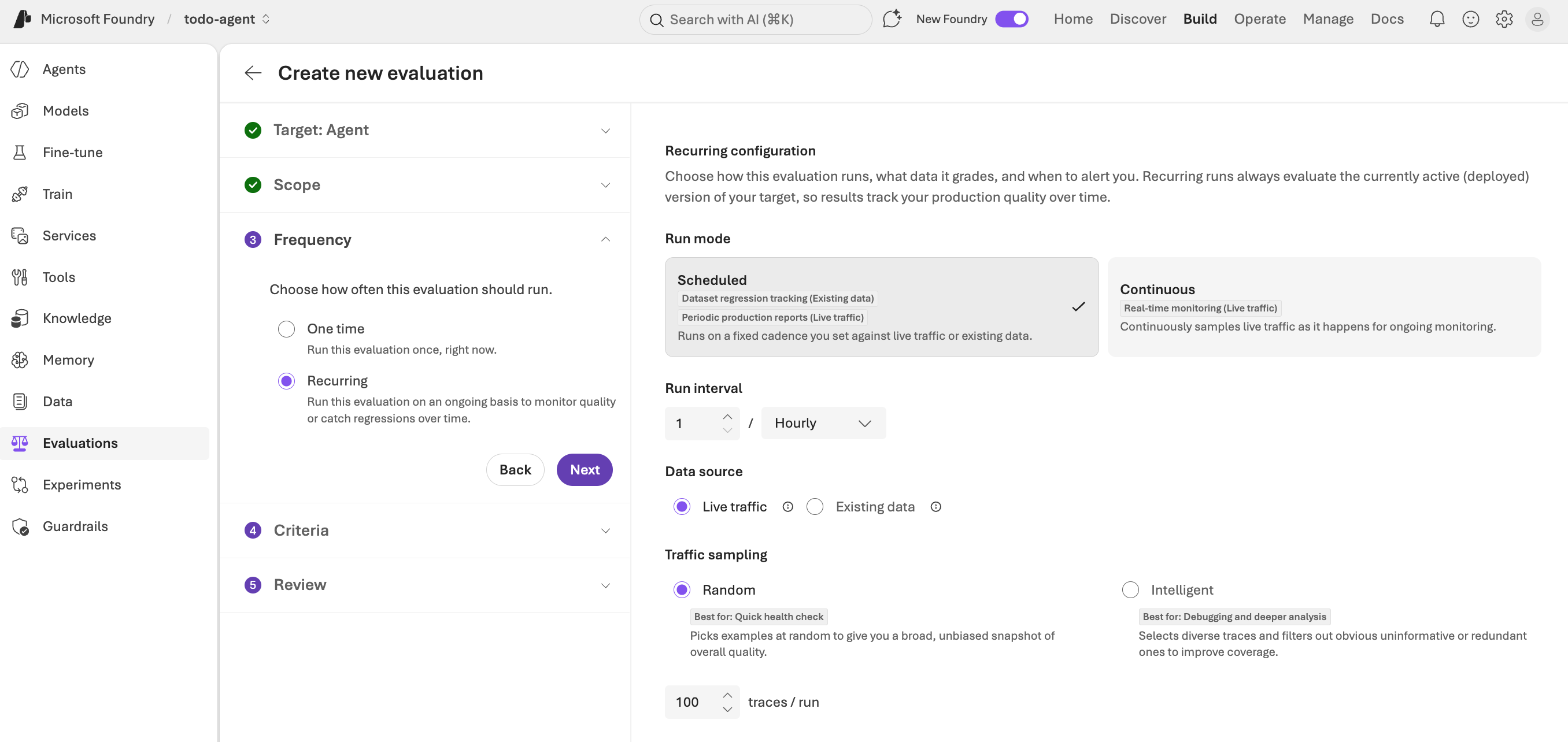This screenshot has width=1568, height=742.
Task: Decrease the traces per run value
Action: pos(727,709)
